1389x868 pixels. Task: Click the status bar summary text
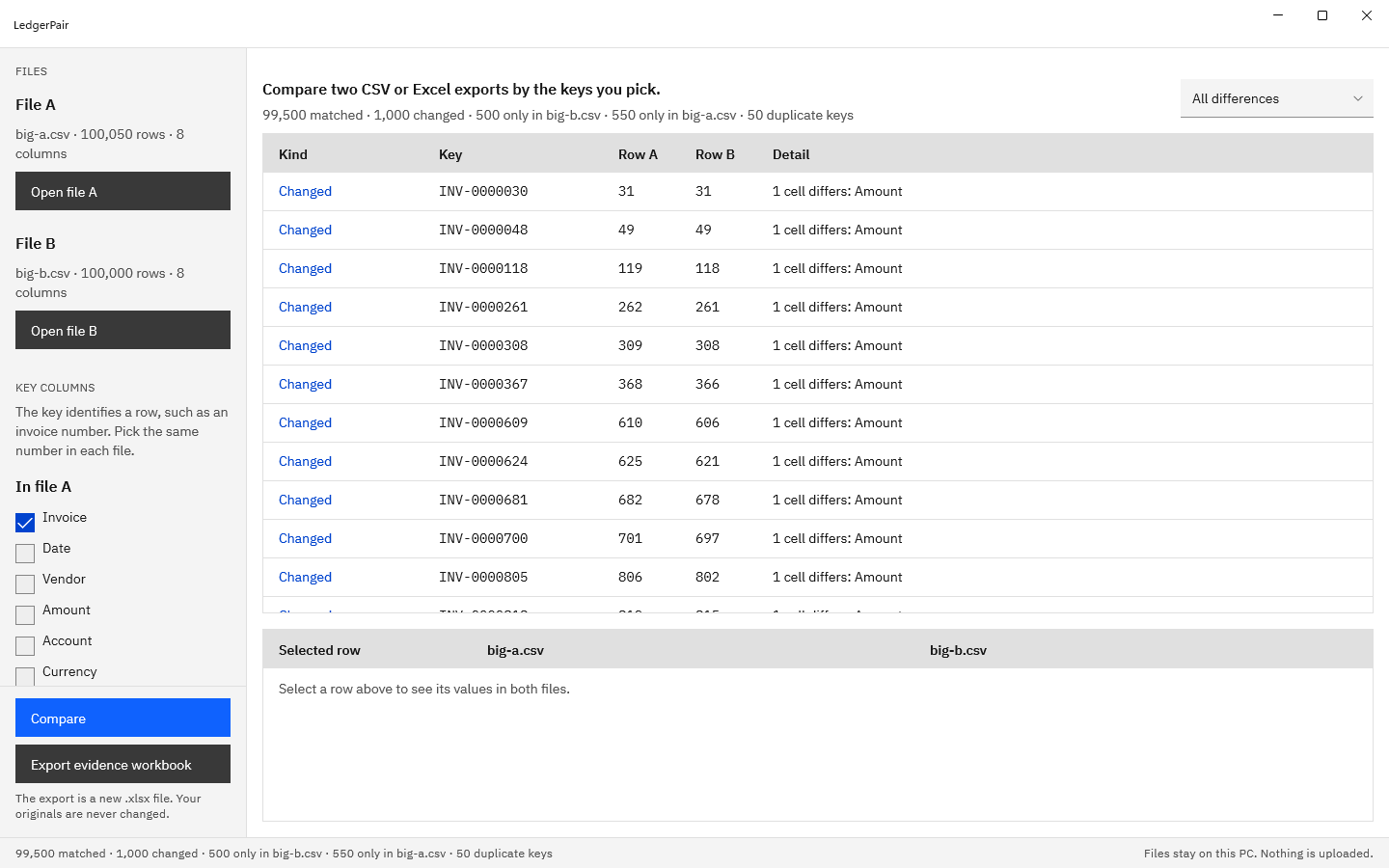(284, 854)
